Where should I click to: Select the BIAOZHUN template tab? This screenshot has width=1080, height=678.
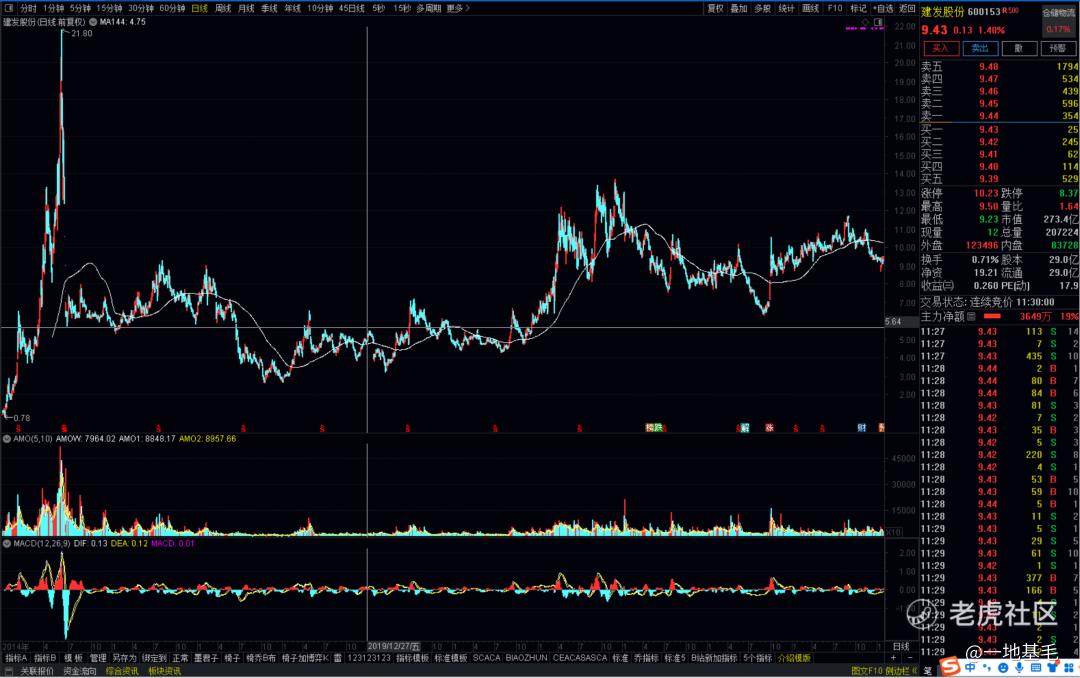pyautogui.click(x=527, y=658)
